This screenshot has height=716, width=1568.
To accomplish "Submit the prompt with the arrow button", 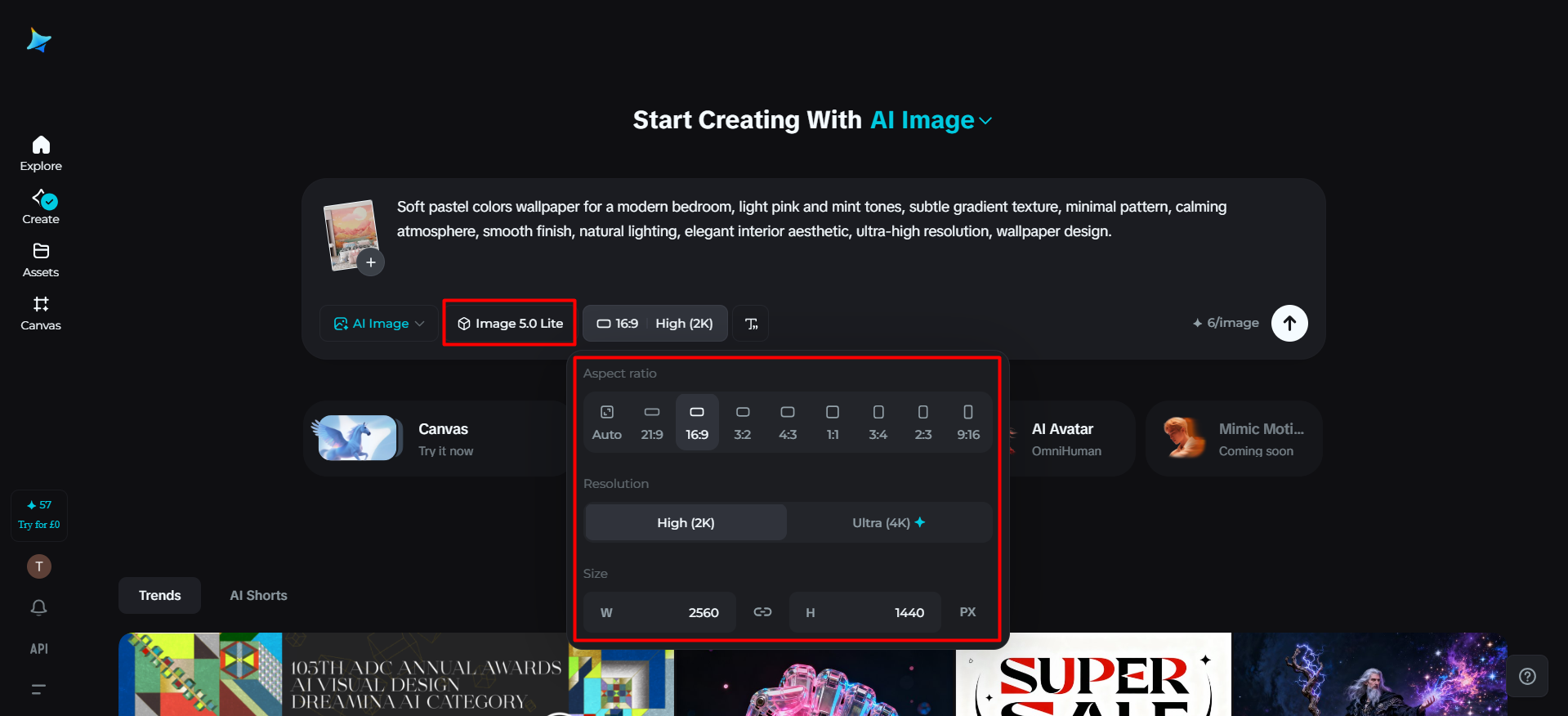I will tap(1289, 324).
